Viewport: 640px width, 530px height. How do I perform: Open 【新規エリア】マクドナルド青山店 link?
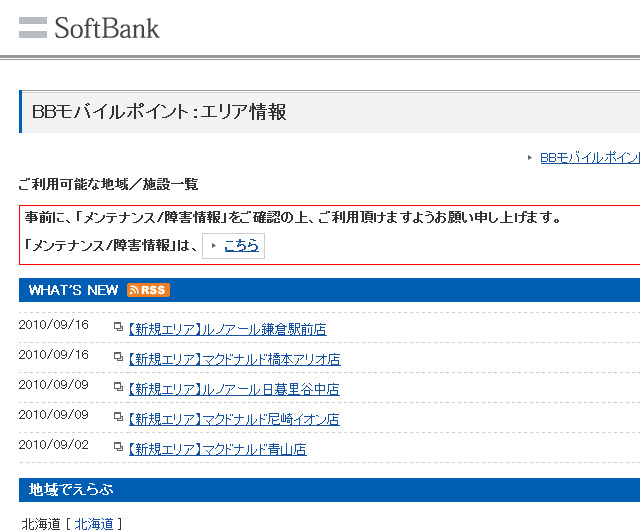[218, 449]
